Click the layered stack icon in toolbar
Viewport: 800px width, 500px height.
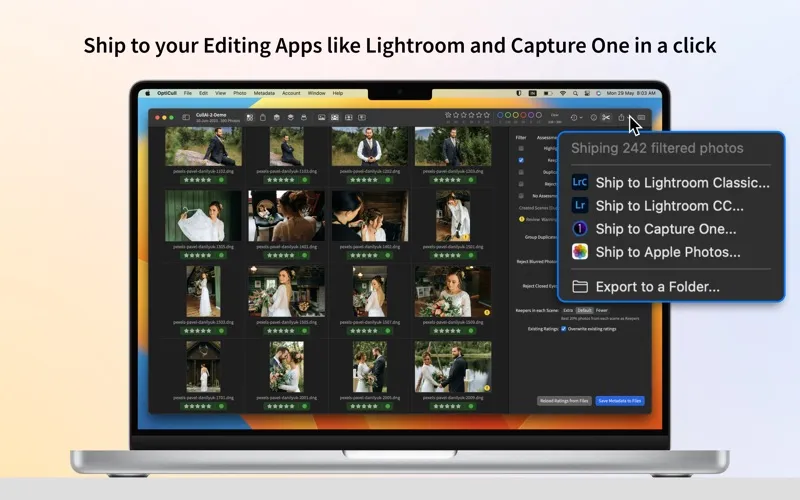[x=290, y=117]
